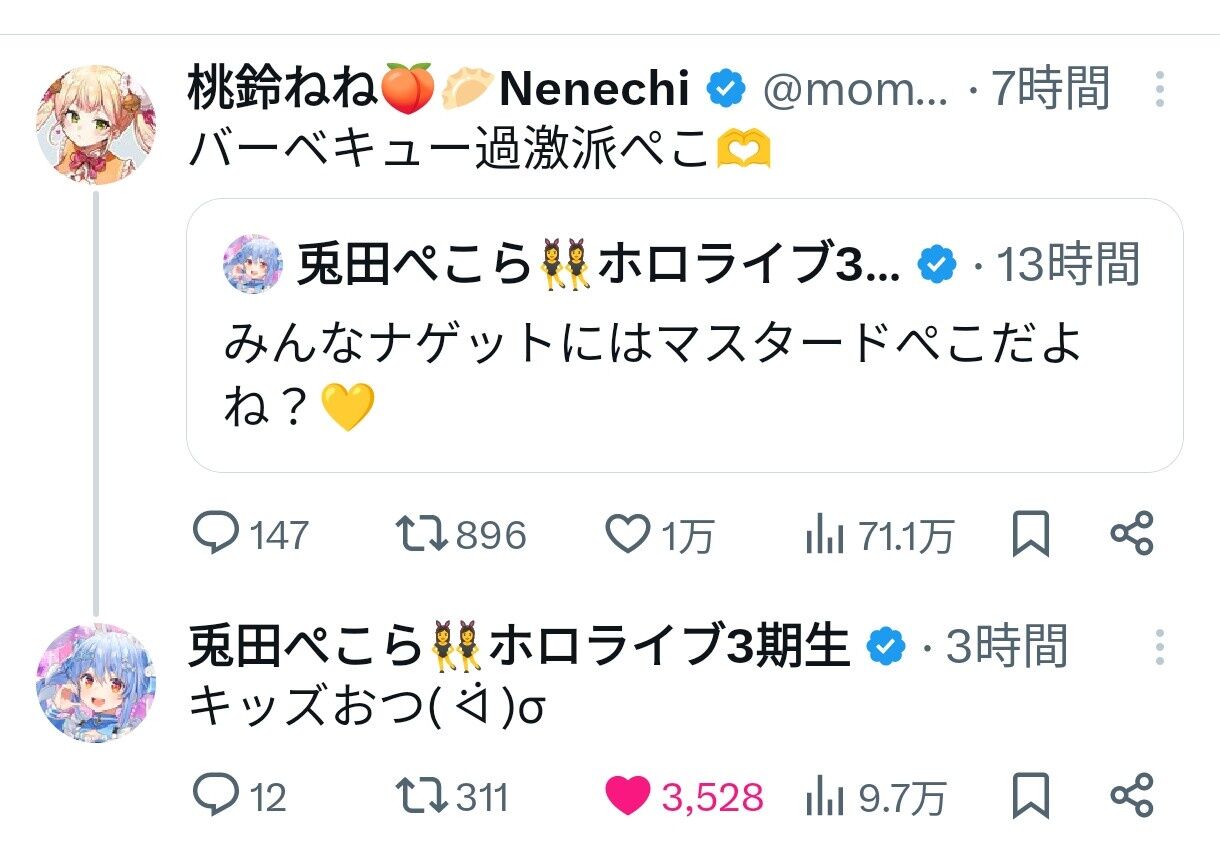Open Nenechi's profile picture
The image size is (1220, 844).
[x=96, y=125]
